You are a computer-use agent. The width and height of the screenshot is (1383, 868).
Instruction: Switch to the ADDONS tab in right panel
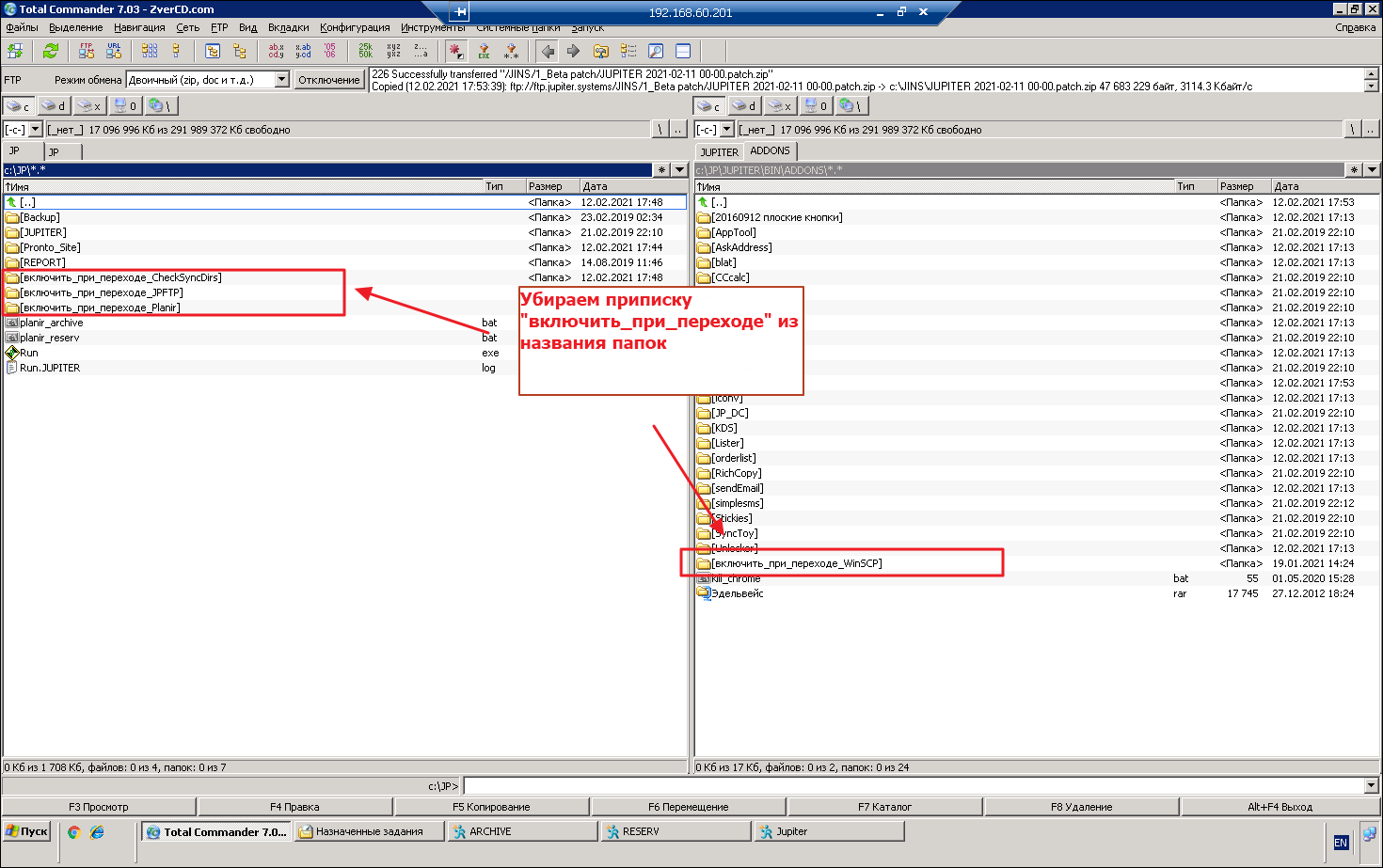click(x=770, y=150)
